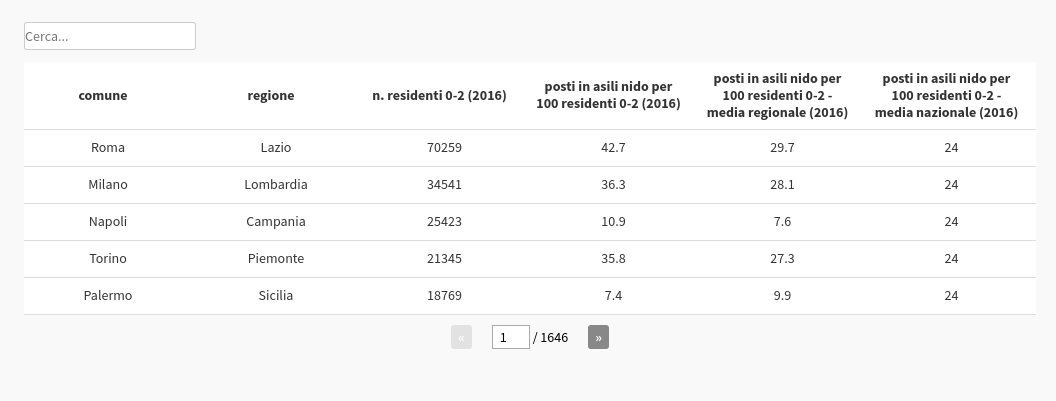Sort by the comune column header
This screenshot has width=1056, height=401.
coord(103,95)
